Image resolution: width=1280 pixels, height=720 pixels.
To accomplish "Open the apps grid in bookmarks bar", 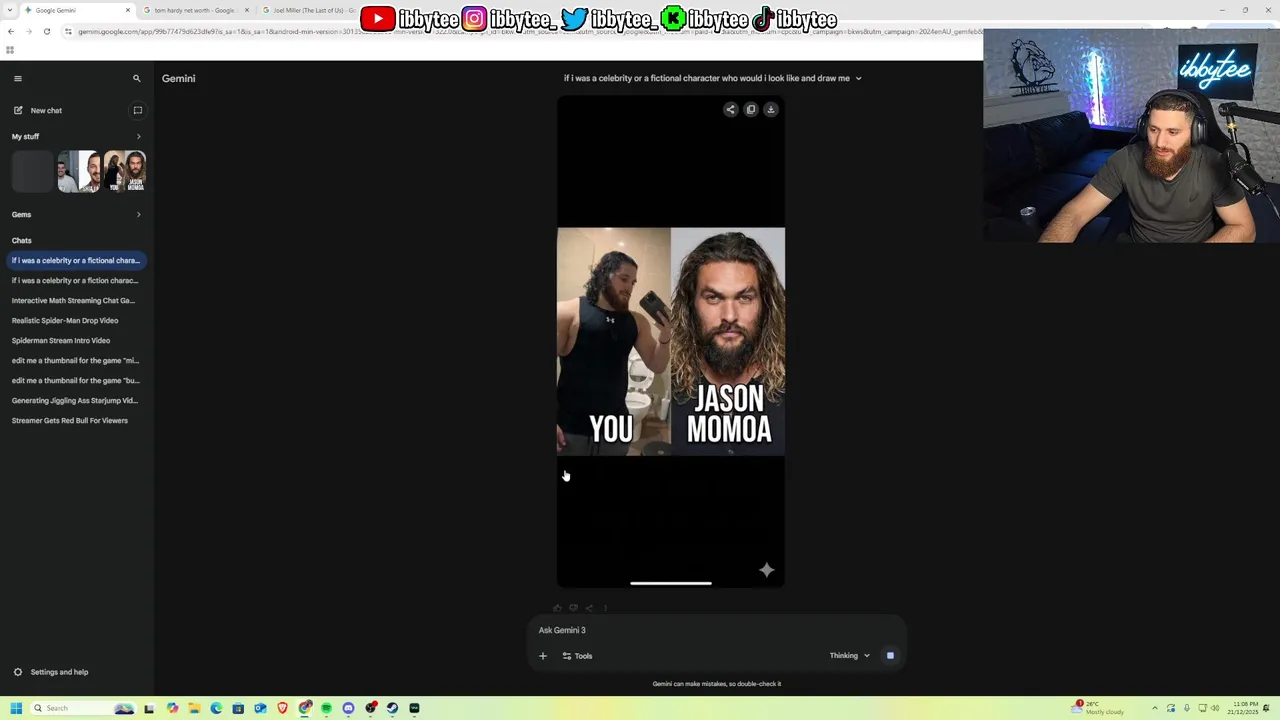I will coord(10,49).
